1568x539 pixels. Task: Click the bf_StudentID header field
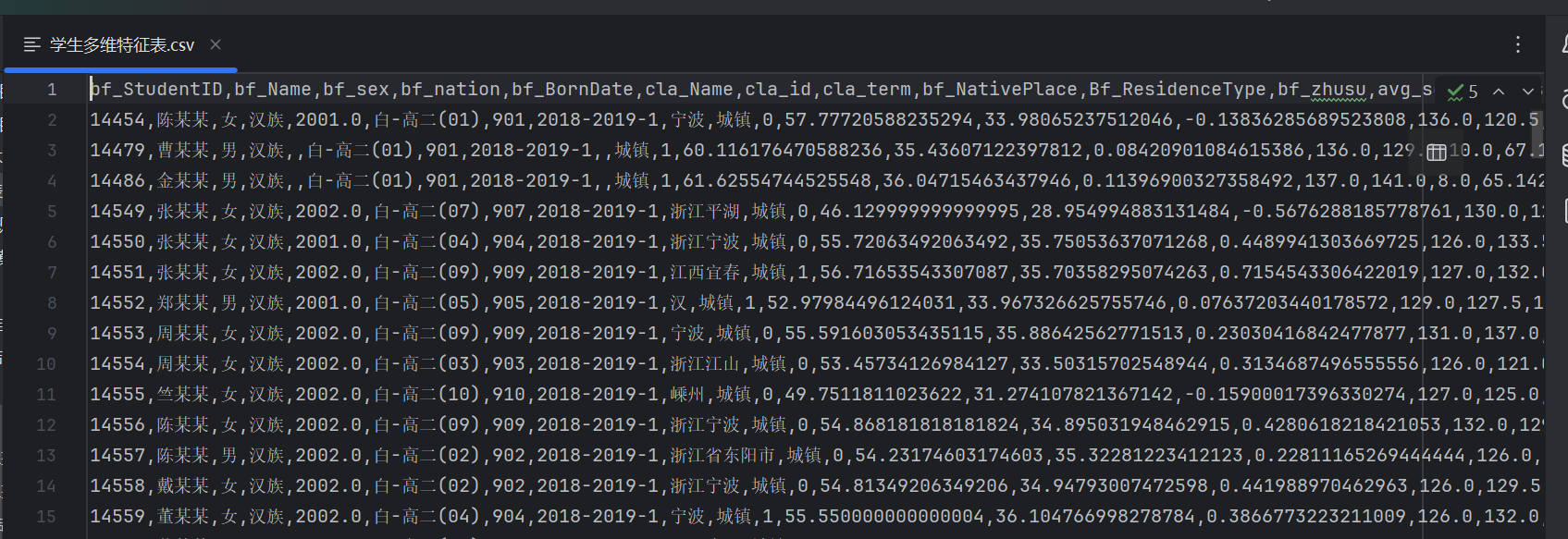(x=156, y=90)
